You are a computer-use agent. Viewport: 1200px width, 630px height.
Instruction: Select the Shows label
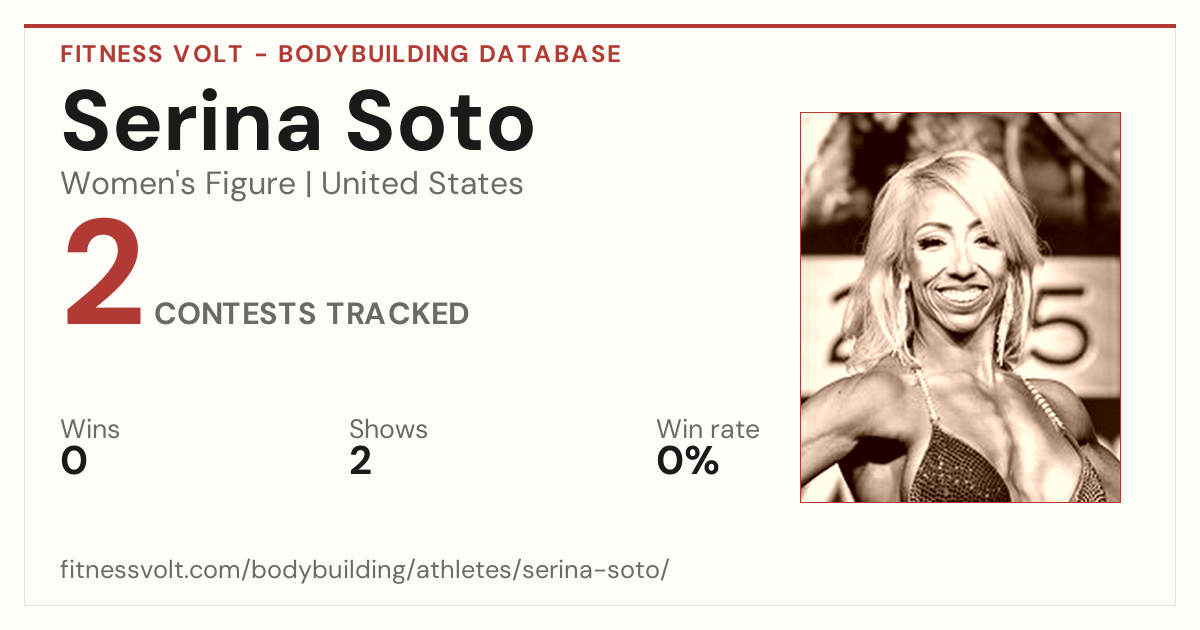point(388,430)
